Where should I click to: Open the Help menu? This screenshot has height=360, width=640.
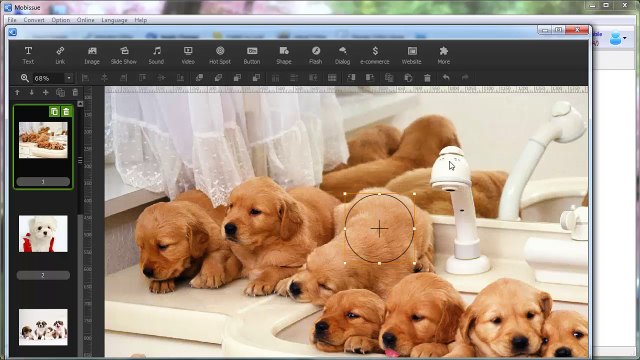[140, 20]
